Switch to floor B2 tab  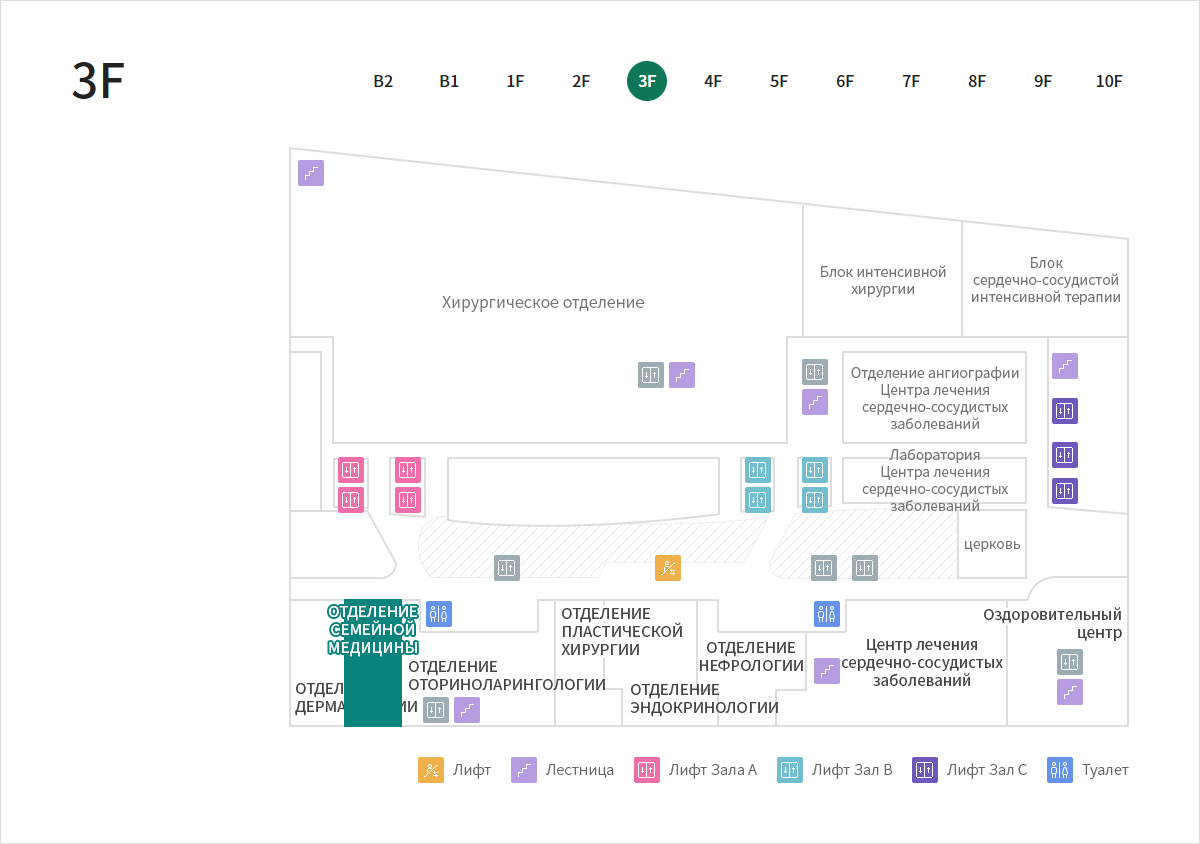(x=383, y=81)
